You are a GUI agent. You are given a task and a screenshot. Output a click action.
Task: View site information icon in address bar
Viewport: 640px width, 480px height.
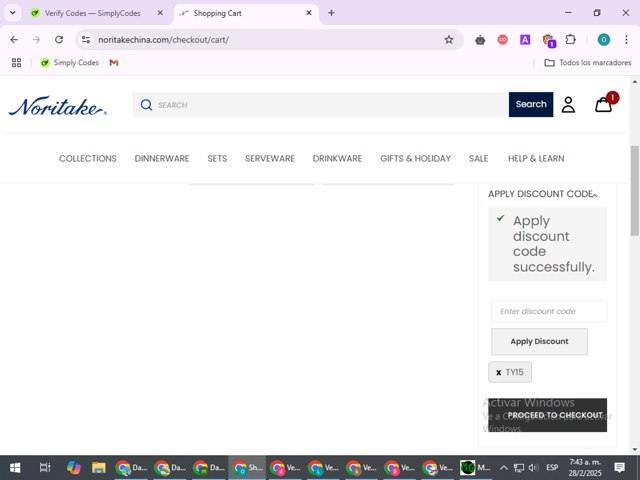(x=86, y=40)
